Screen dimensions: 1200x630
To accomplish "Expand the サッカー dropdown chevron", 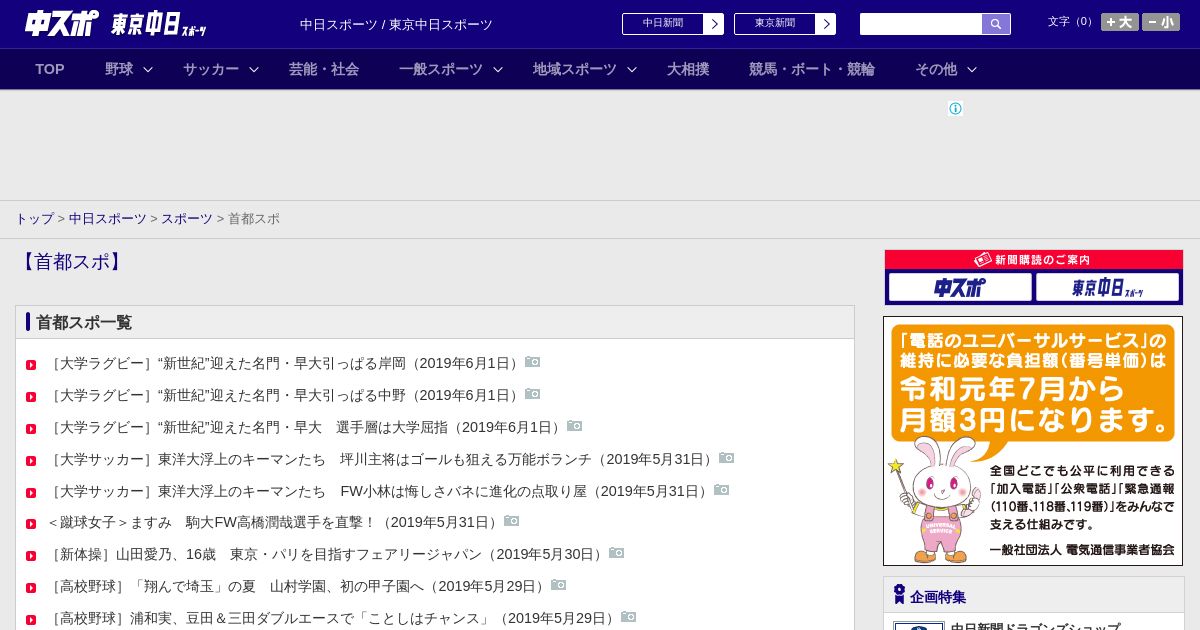I will click(254, 69).
